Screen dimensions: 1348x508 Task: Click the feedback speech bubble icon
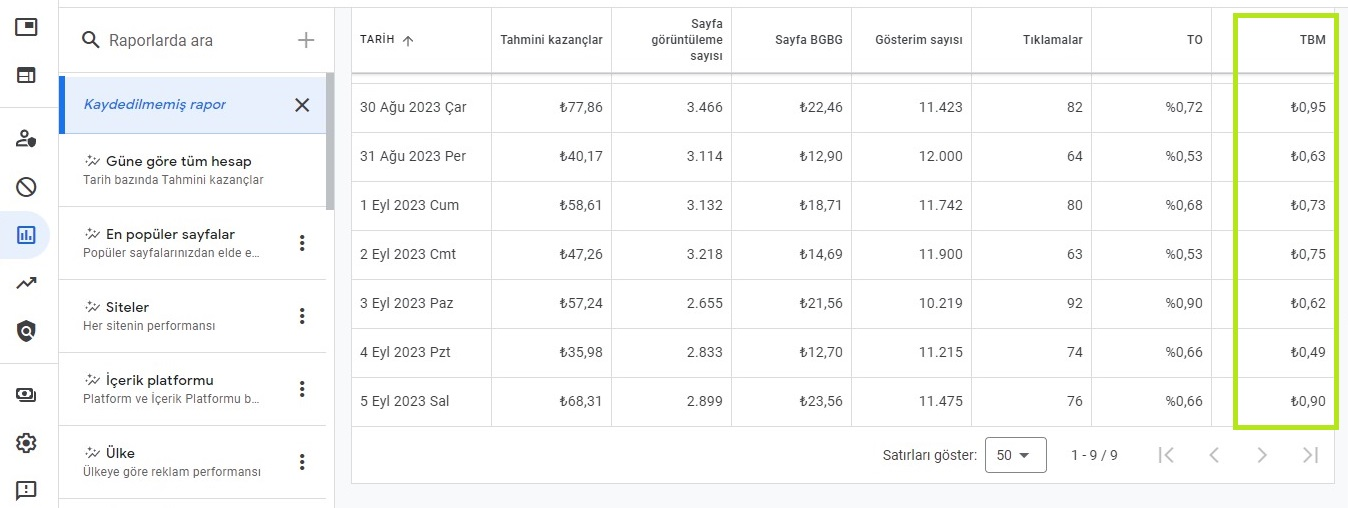coord(26,490)
